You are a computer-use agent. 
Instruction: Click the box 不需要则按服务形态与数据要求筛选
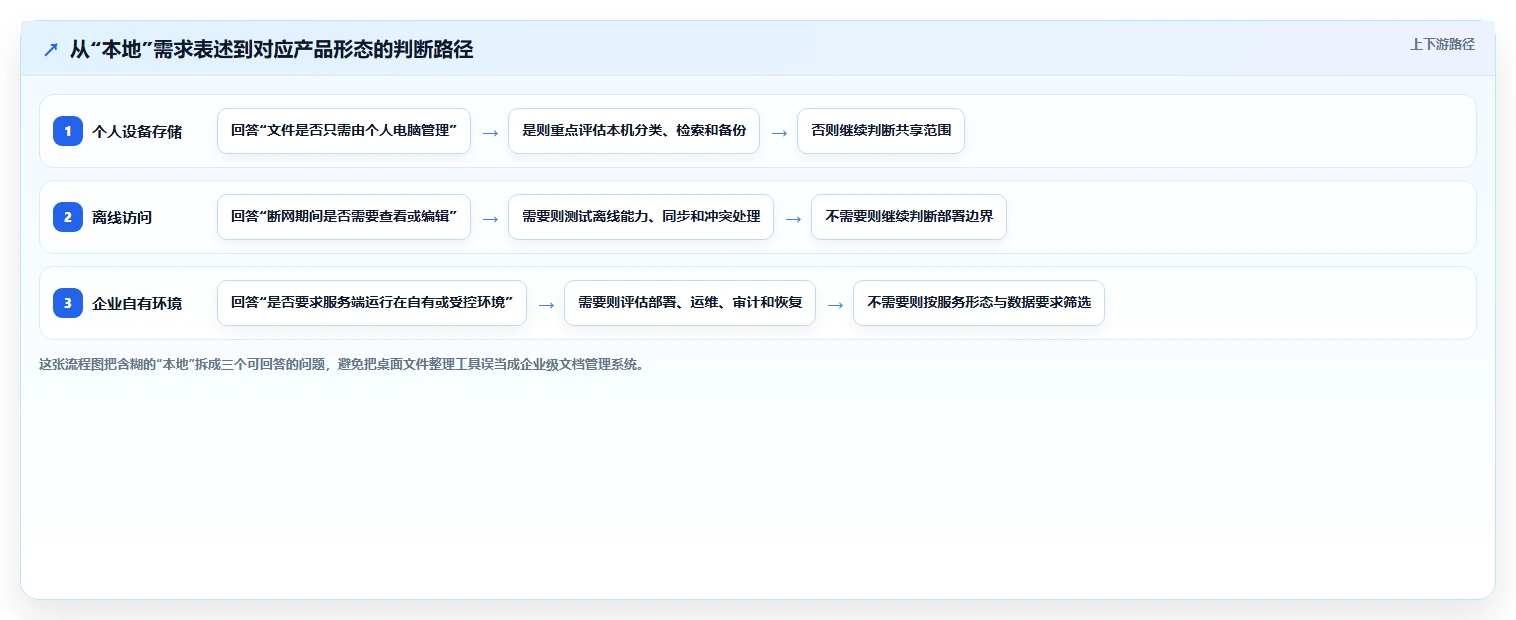coord(979,303)
